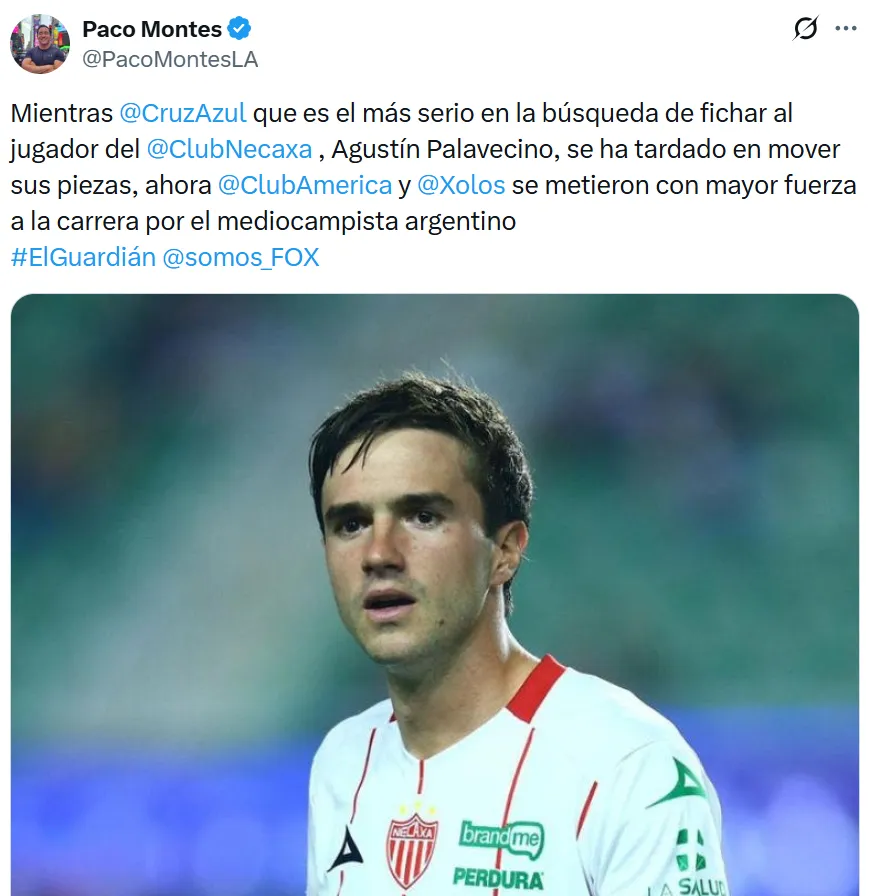Follow the @CruzAzul mention link
The width and height of the screenshot is (874, 896).
pyautogui.click(x=183, y=114)
